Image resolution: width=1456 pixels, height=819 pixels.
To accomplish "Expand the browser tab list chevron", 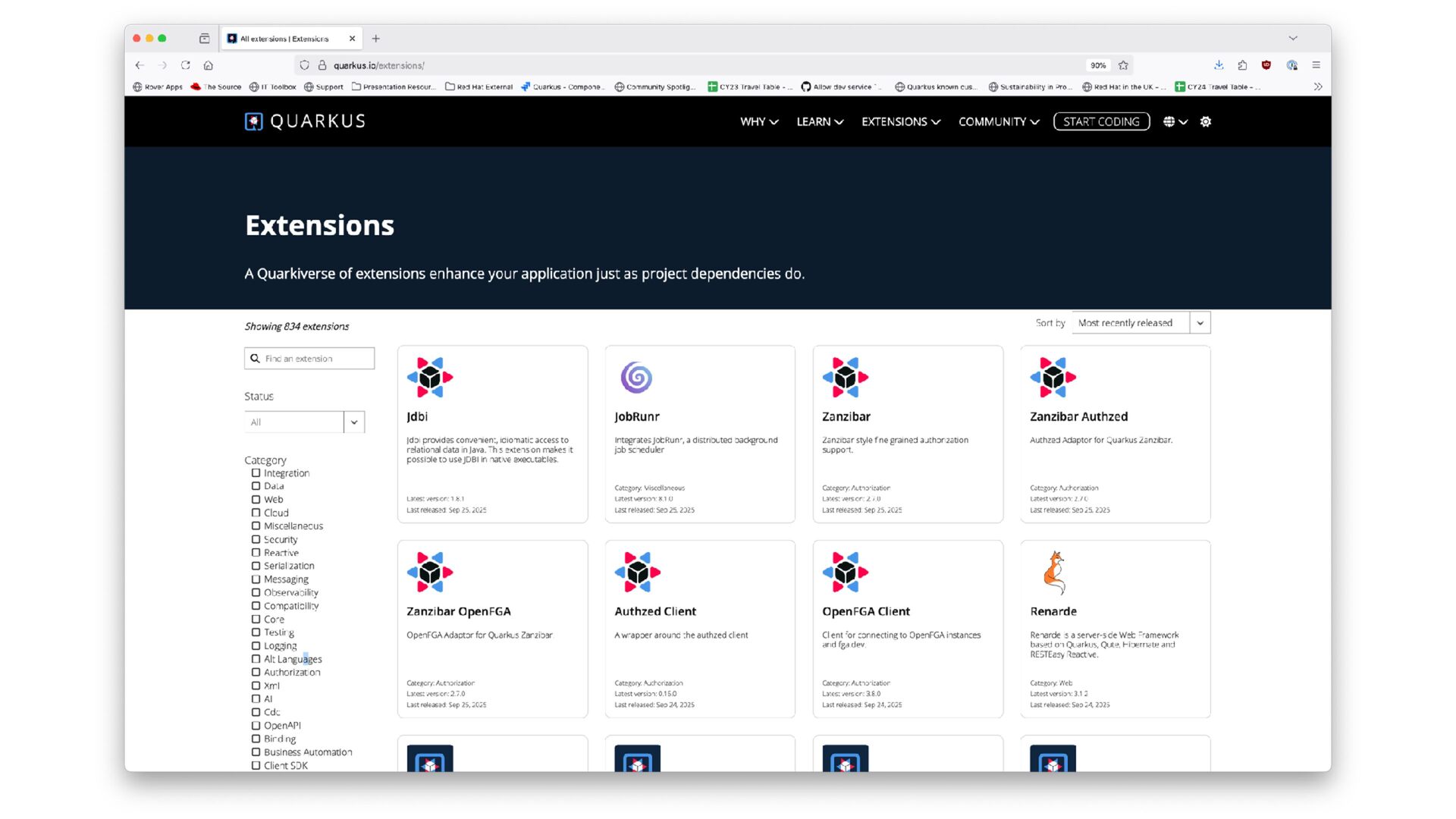I will click(1292, 38).
